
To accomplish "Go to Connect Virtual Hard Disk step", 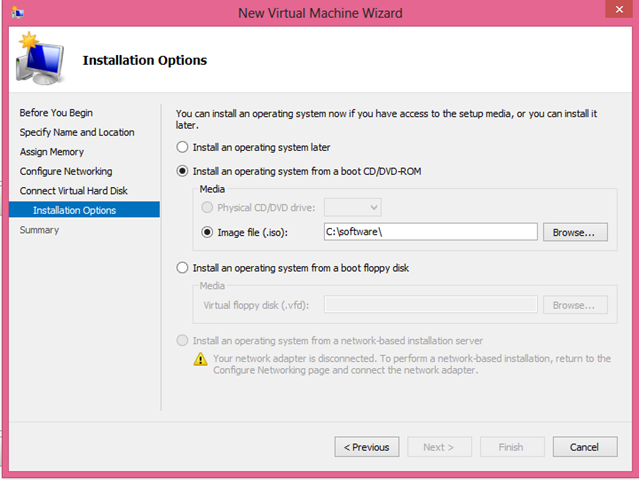I will tap(74, 190).
